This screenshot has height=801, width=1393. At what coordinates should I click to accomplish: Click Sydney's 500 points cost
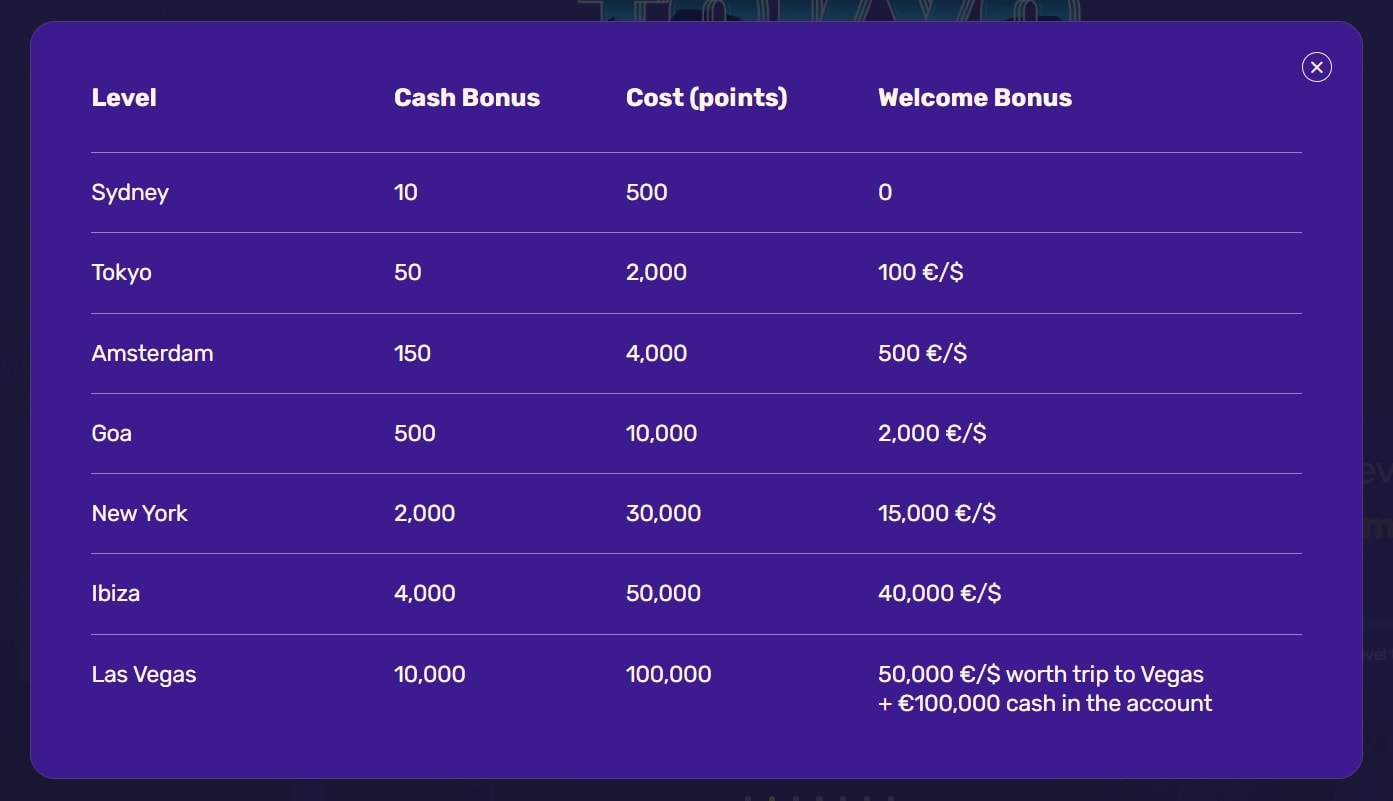point(646,192)
